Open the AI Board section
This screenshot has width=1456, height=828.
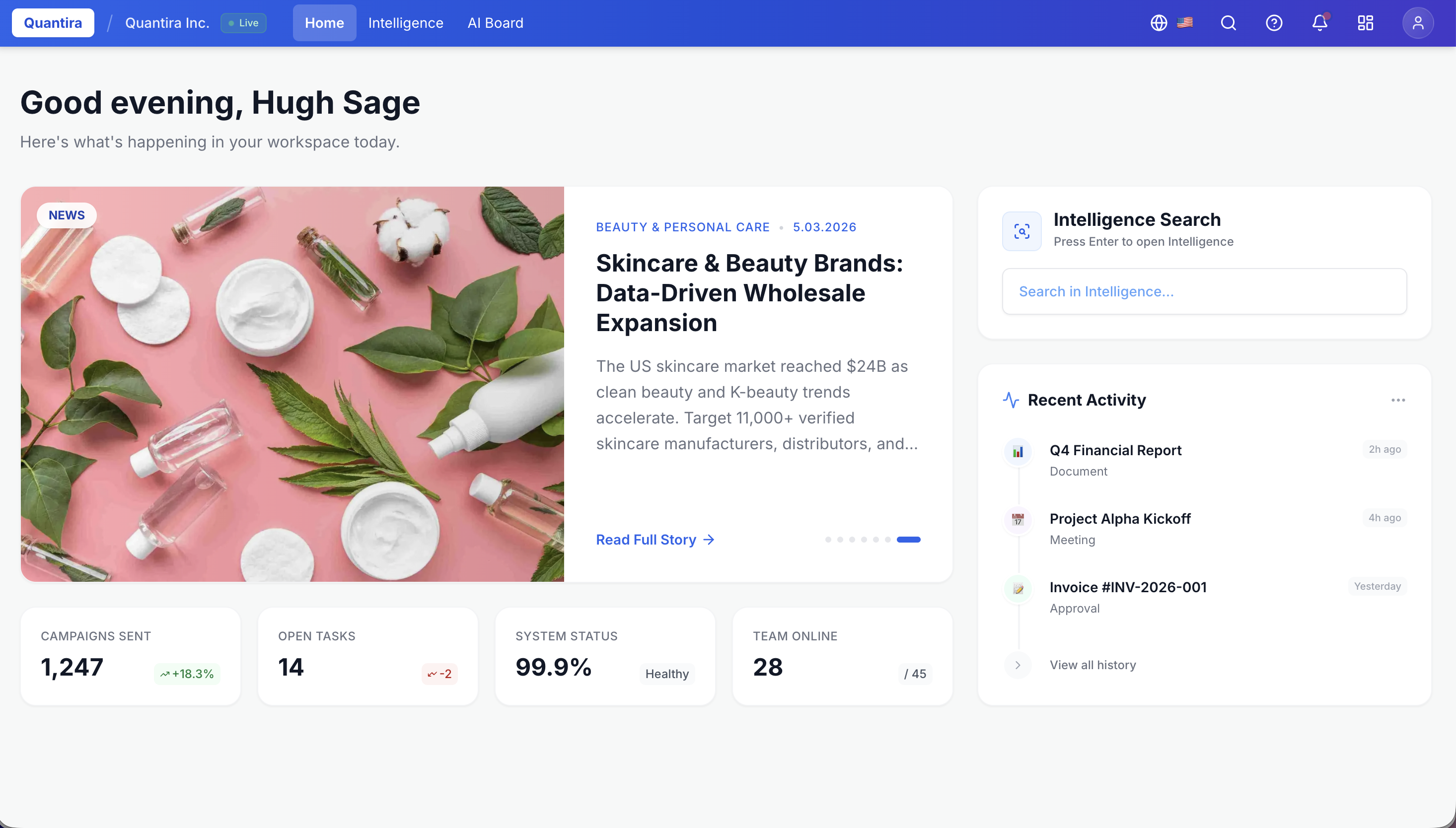495,23
